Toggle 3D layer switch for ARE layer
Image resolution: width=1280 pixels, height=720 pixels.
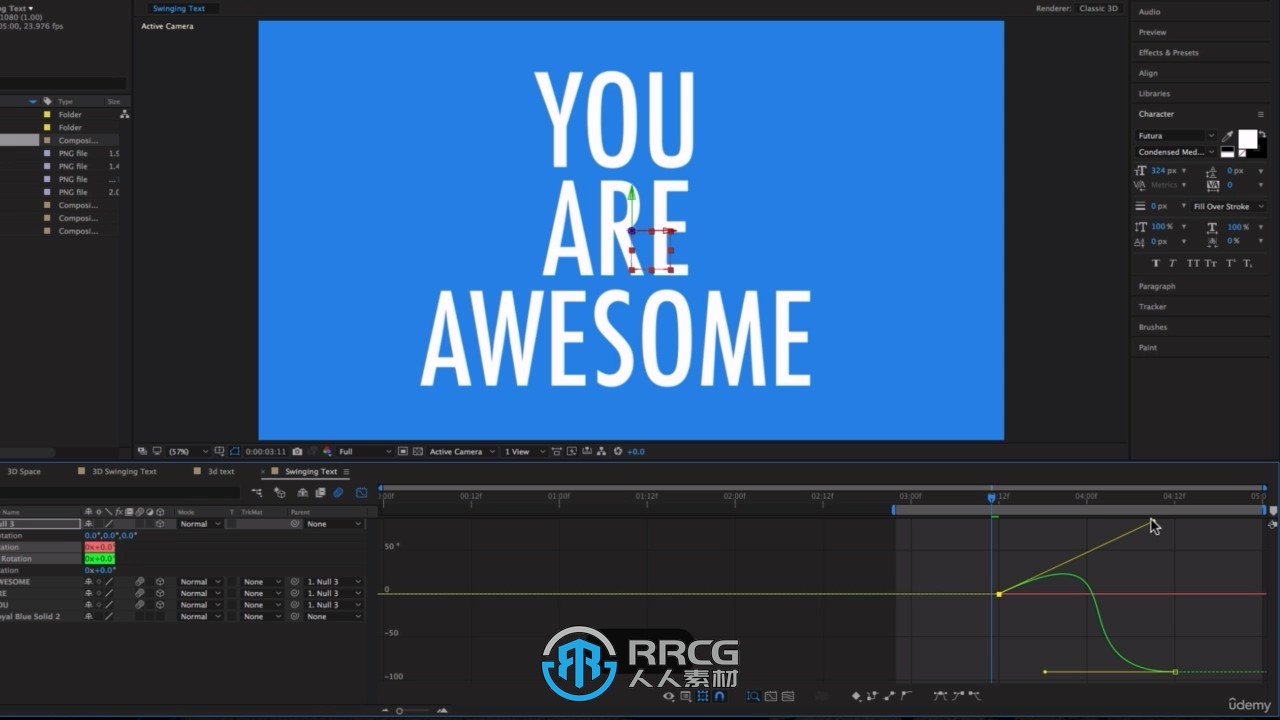point(160,593)
